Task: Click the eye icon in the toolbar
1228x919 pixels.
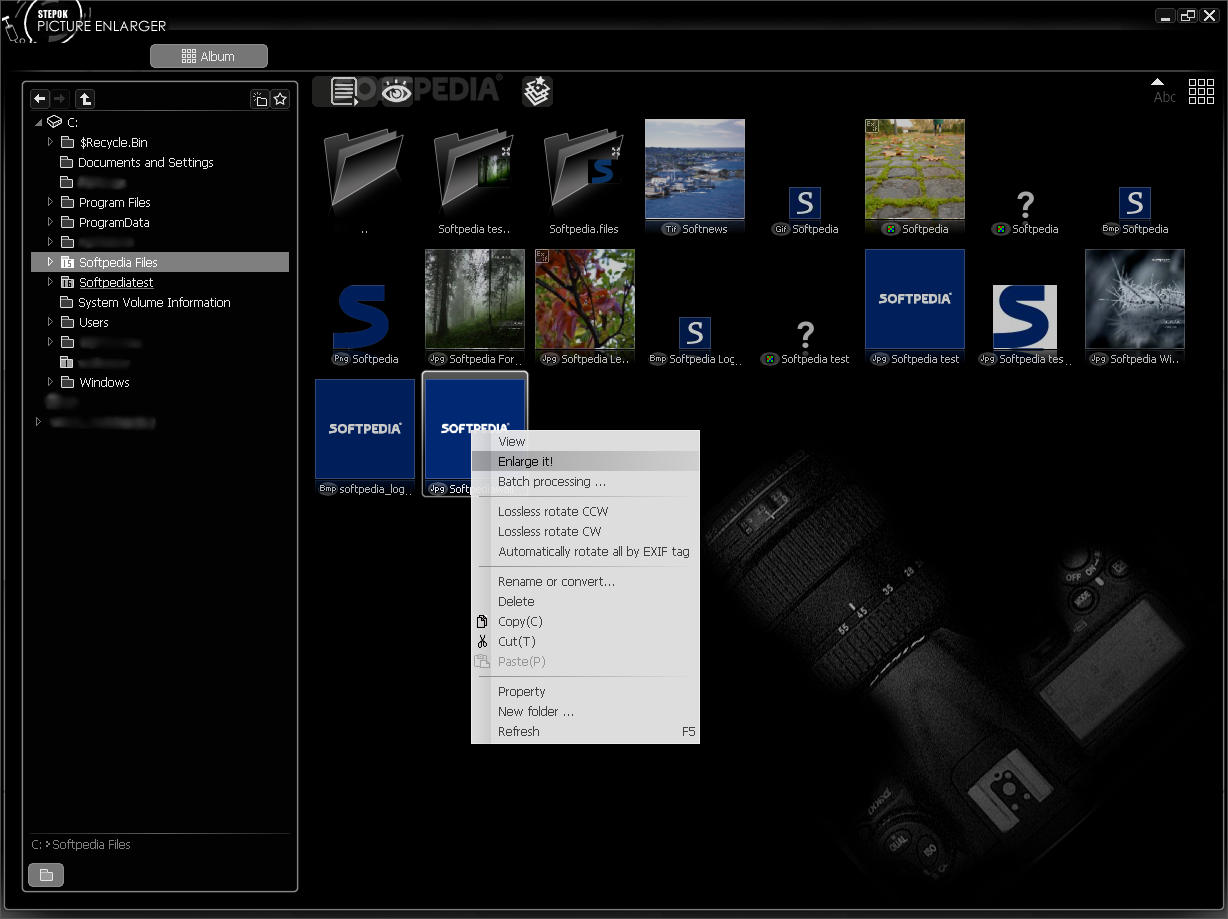Action: [397, 92]
